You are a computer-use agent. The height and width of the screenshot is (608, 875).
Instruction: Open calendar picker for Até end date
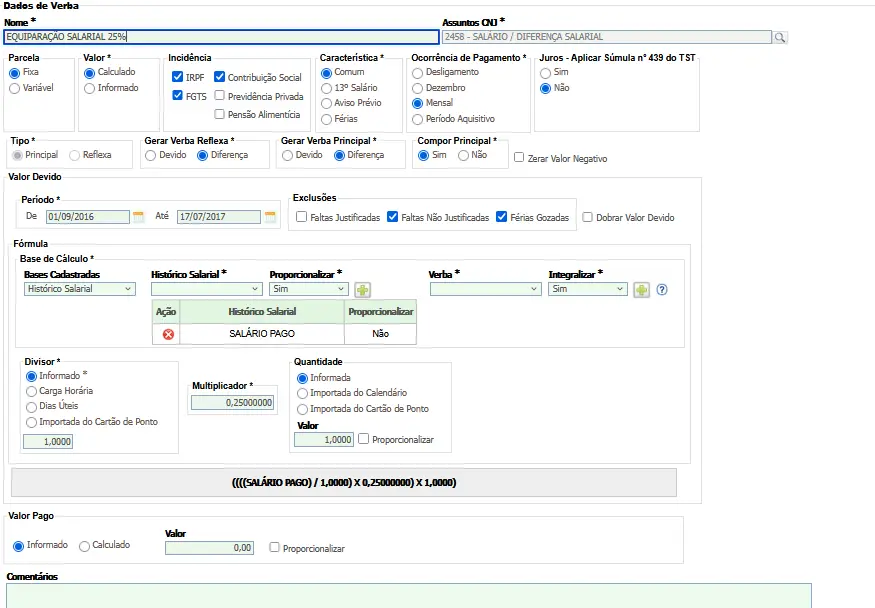[270, 217]
